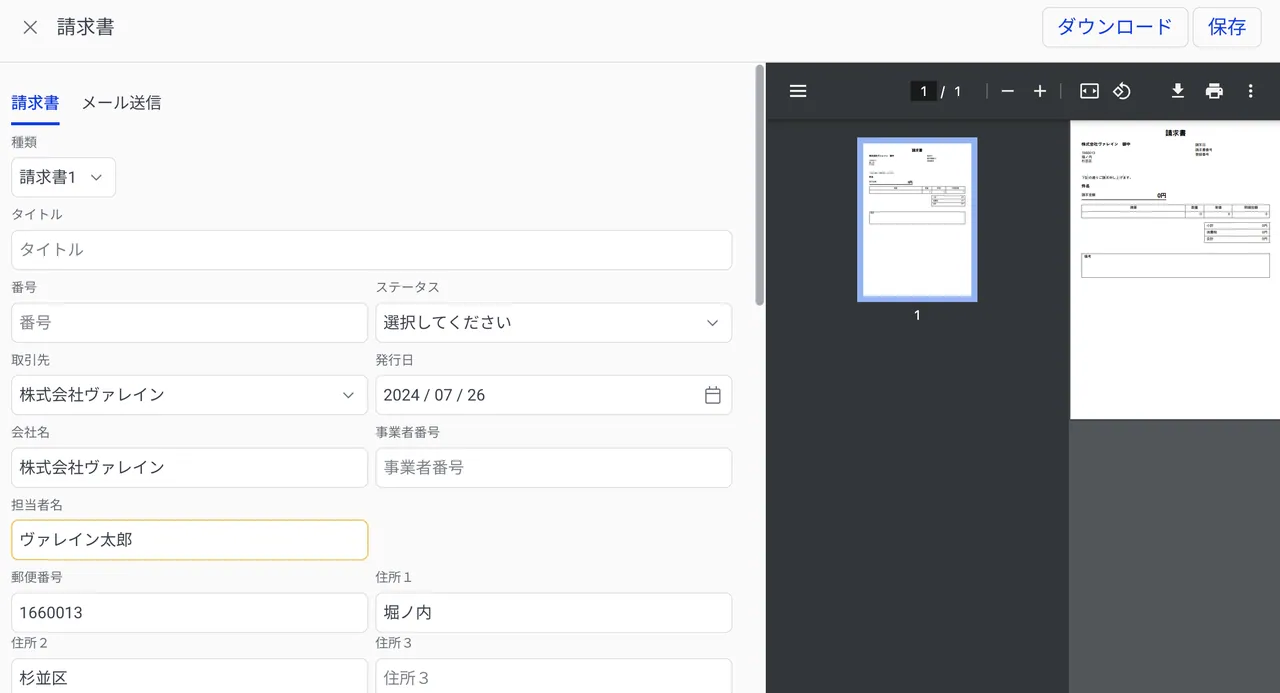The image size is (1280, 693).
Task: Open the calendar icon in 発行日 field
Action: (x=712, y=395)
